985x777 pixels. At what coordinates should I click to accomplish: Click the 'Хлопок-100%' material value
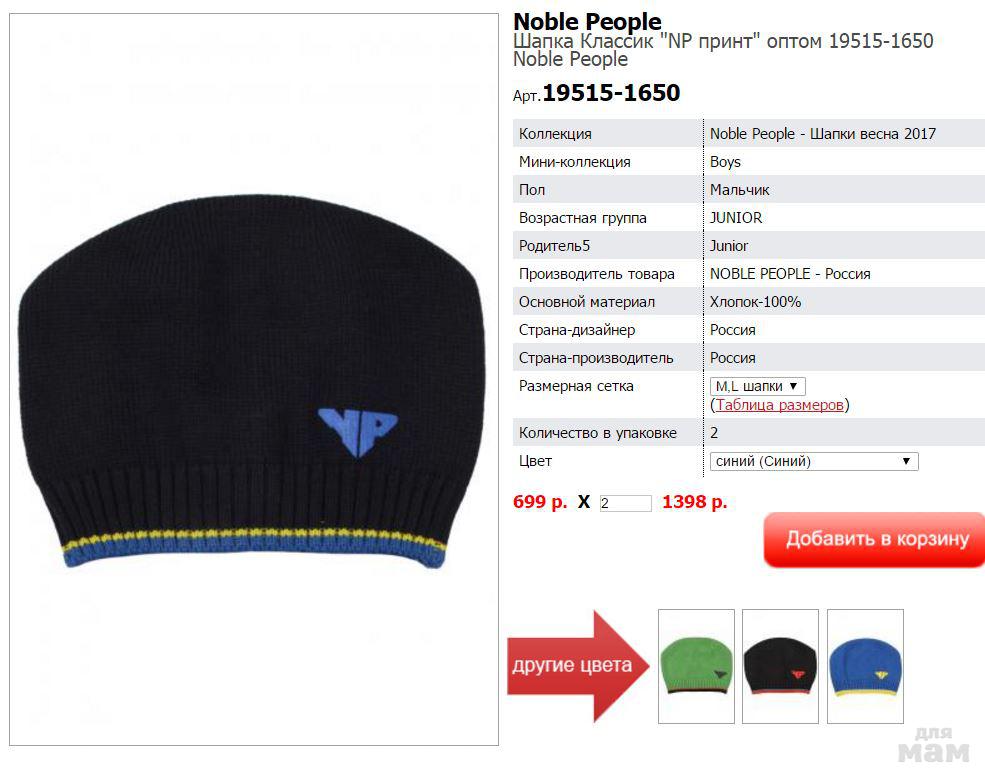pos(756,302)
